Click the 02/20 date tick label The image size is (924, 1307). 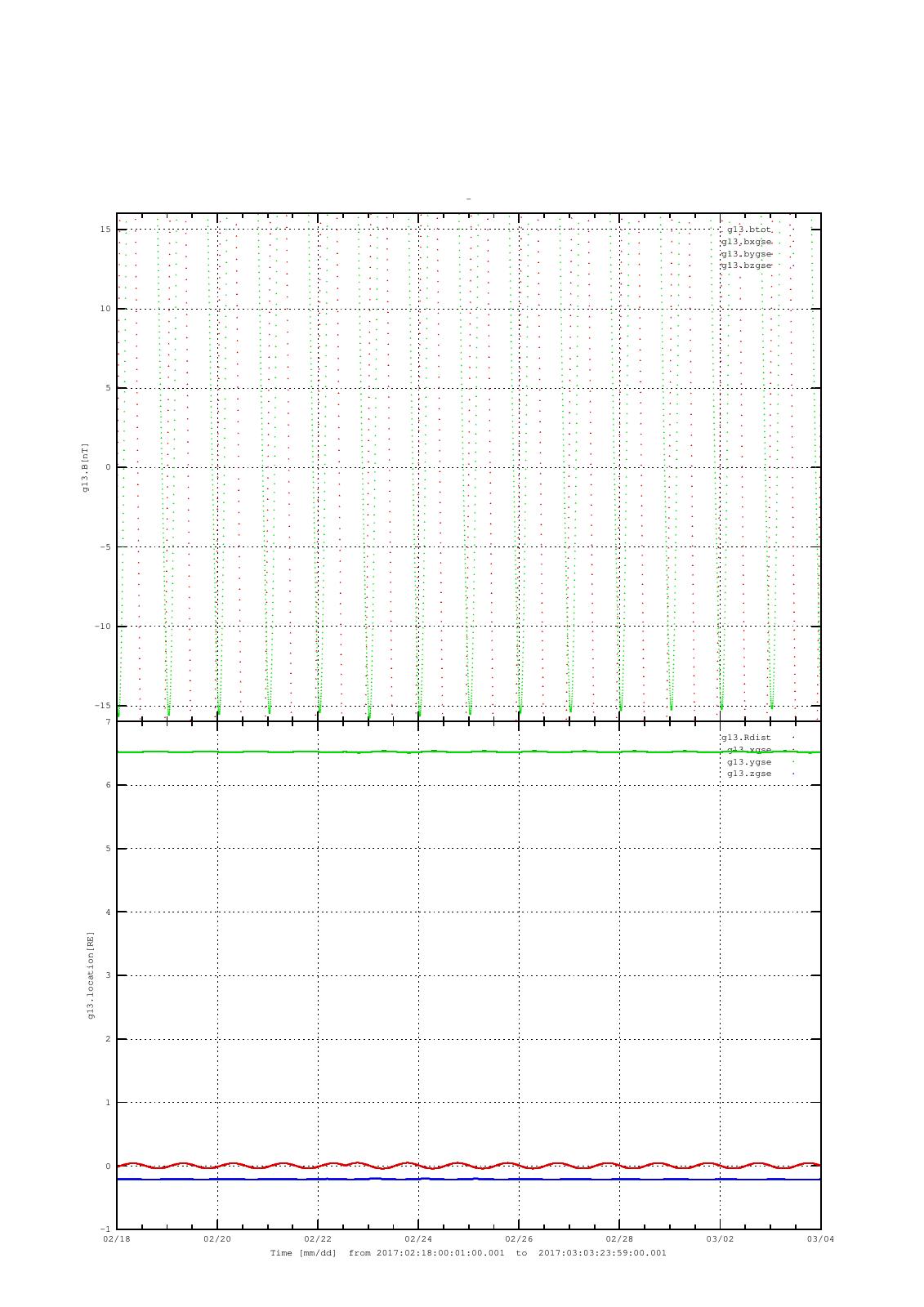217,1238
